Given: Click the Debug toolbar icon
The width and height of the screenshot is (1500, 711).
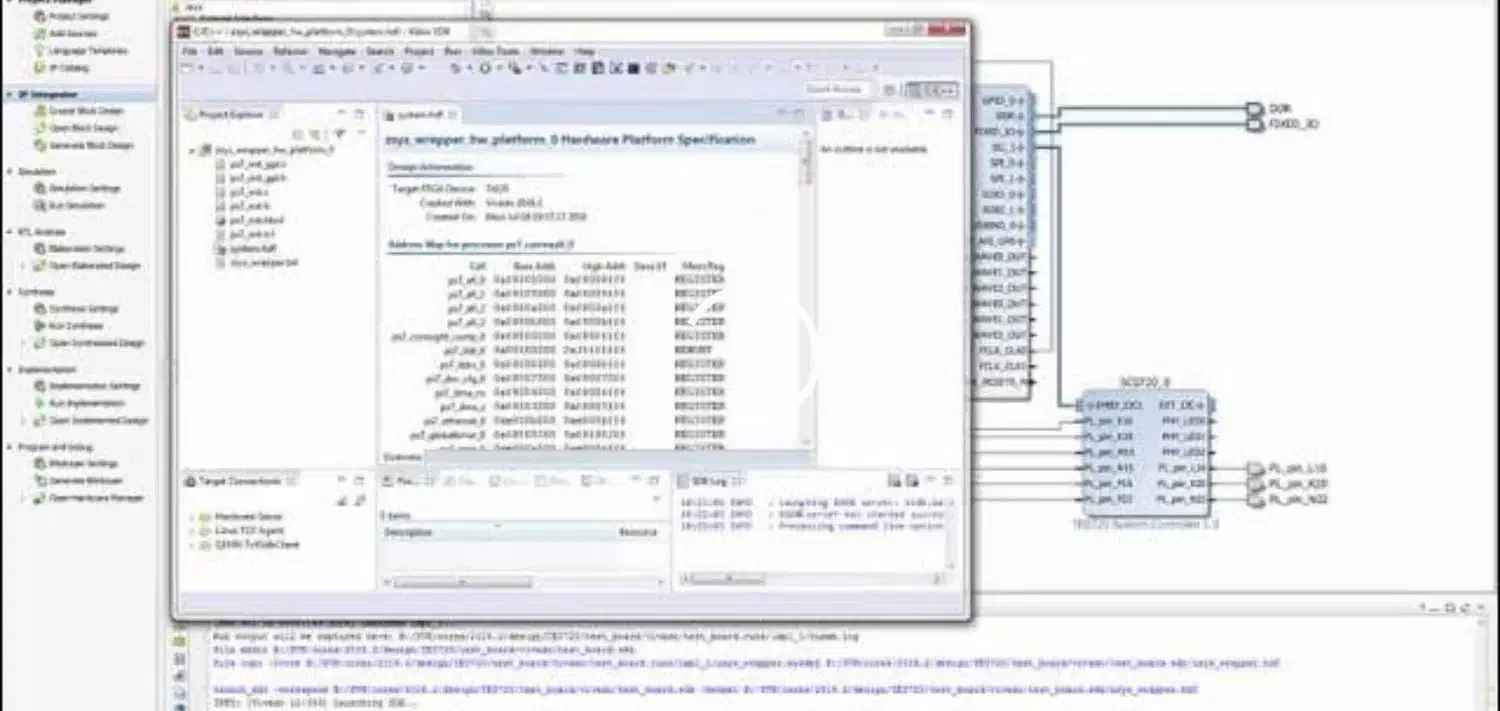Looking at the screenshot, I should click(456, 68).
